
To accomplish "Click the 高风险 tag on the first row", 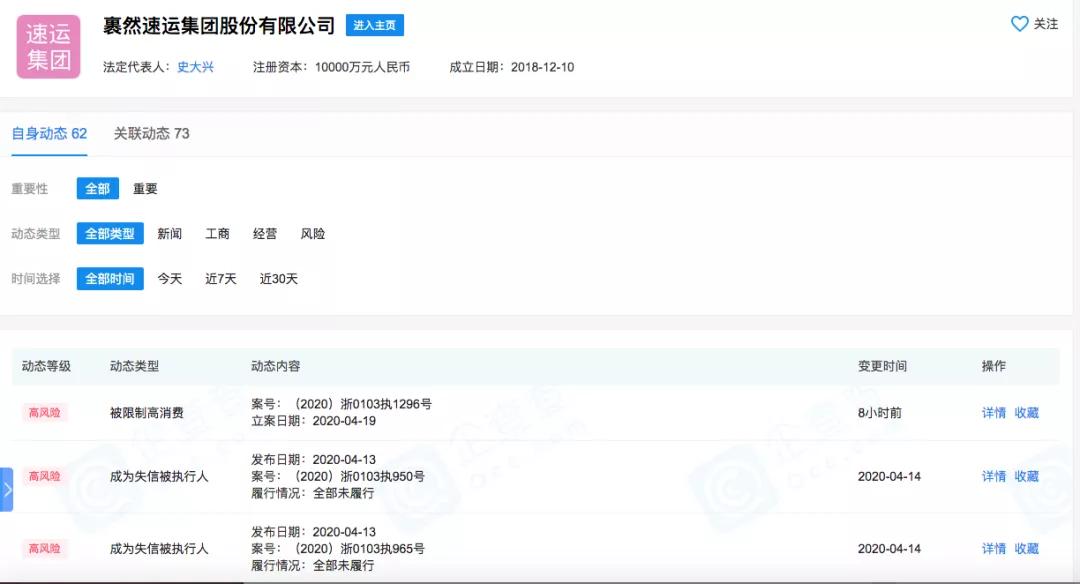I will tap(46, 411).
